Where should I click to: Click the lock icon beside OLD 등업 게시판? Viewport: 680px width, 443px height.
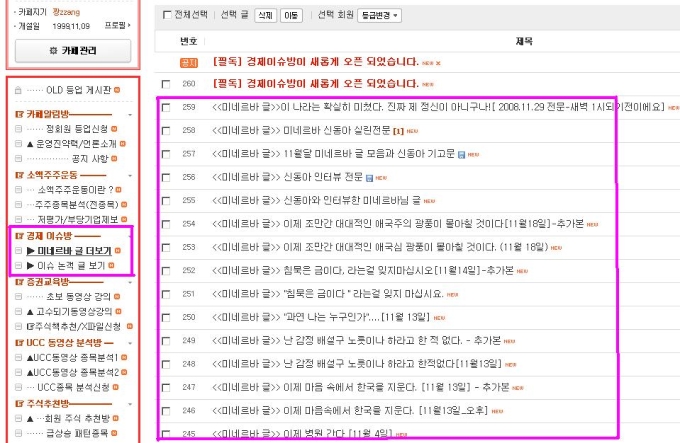(18, 90)
